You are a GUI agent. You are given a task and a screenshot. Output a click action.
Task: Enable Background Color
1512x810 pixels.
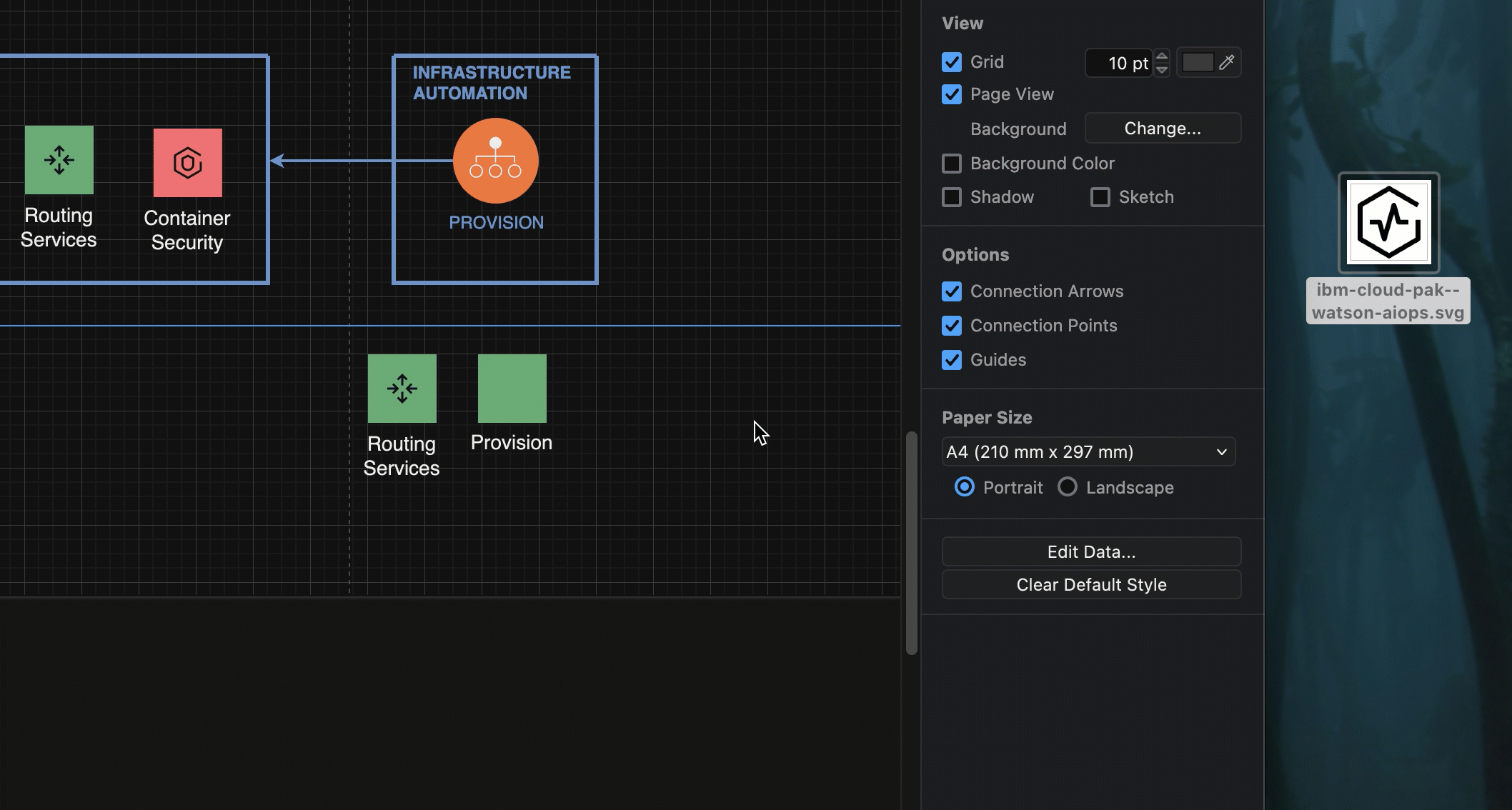point(951,164)
